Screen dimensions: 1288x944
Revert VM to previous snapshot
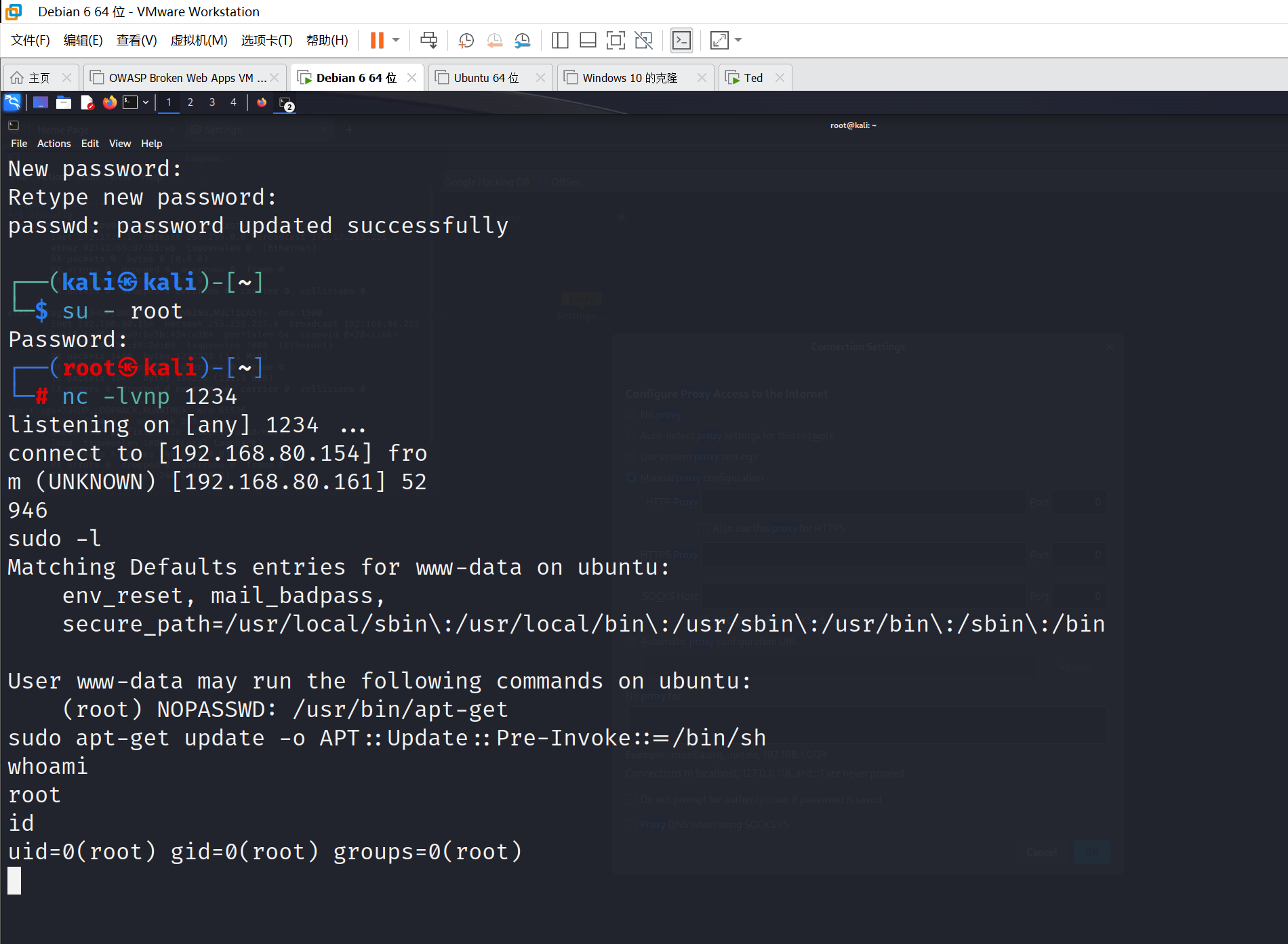click(x=494, y=40)
